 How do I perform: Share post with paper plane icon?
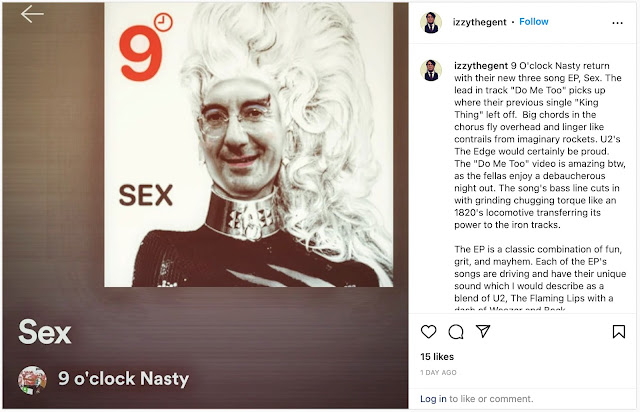click(x=483, y=331)
